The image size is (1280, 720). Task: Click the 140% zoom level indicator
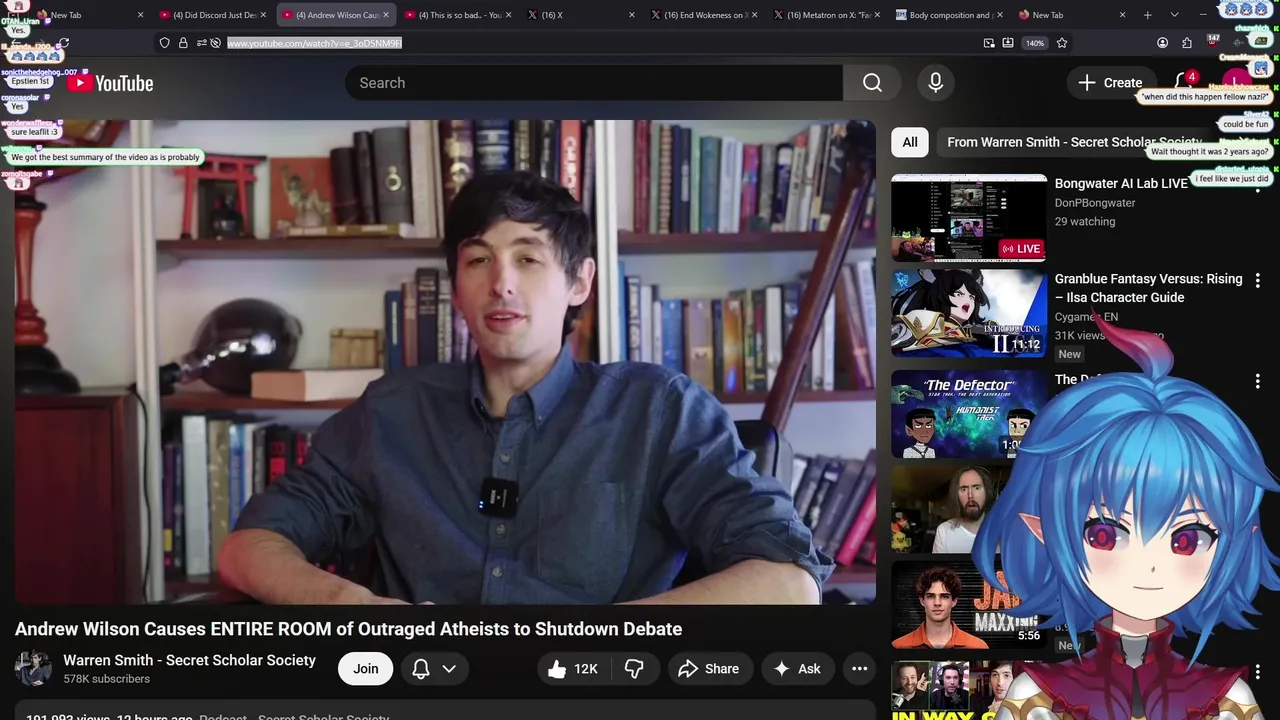(x=1035, y=43)
